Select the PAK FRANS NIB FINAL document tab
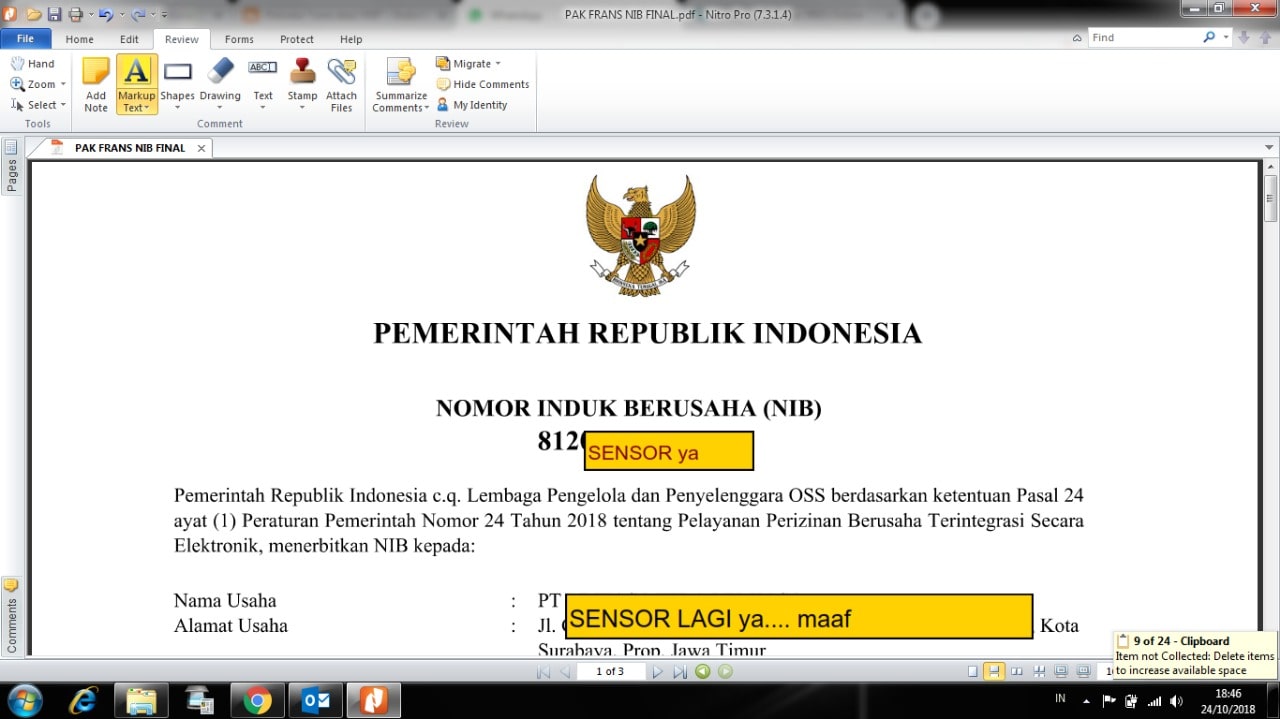 pyautogui.click(x=130, y=148)
